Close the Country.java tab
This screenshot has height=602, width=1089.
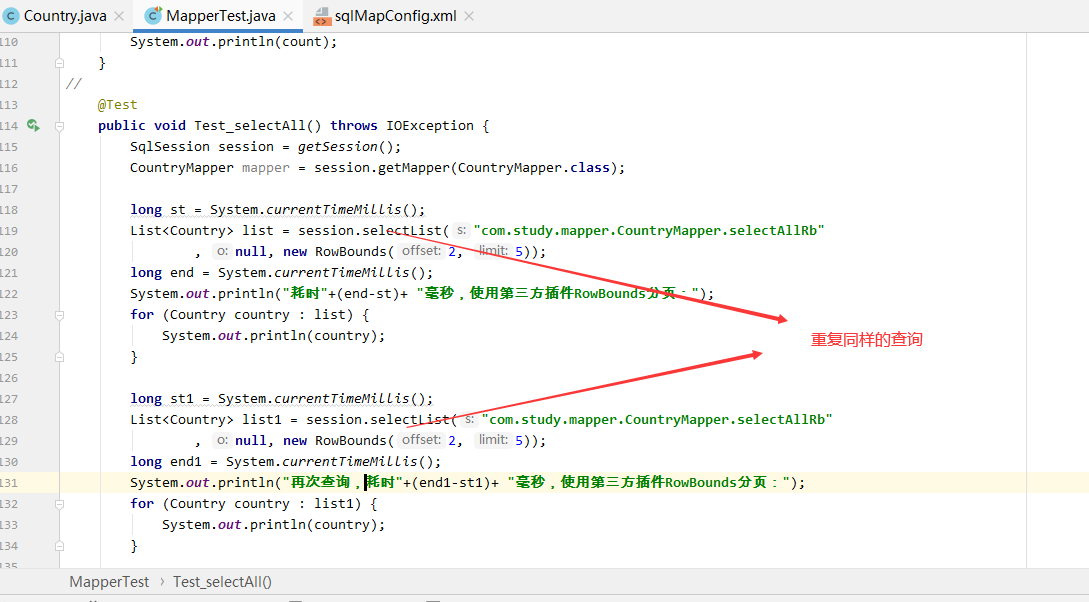tap(119, 16)
